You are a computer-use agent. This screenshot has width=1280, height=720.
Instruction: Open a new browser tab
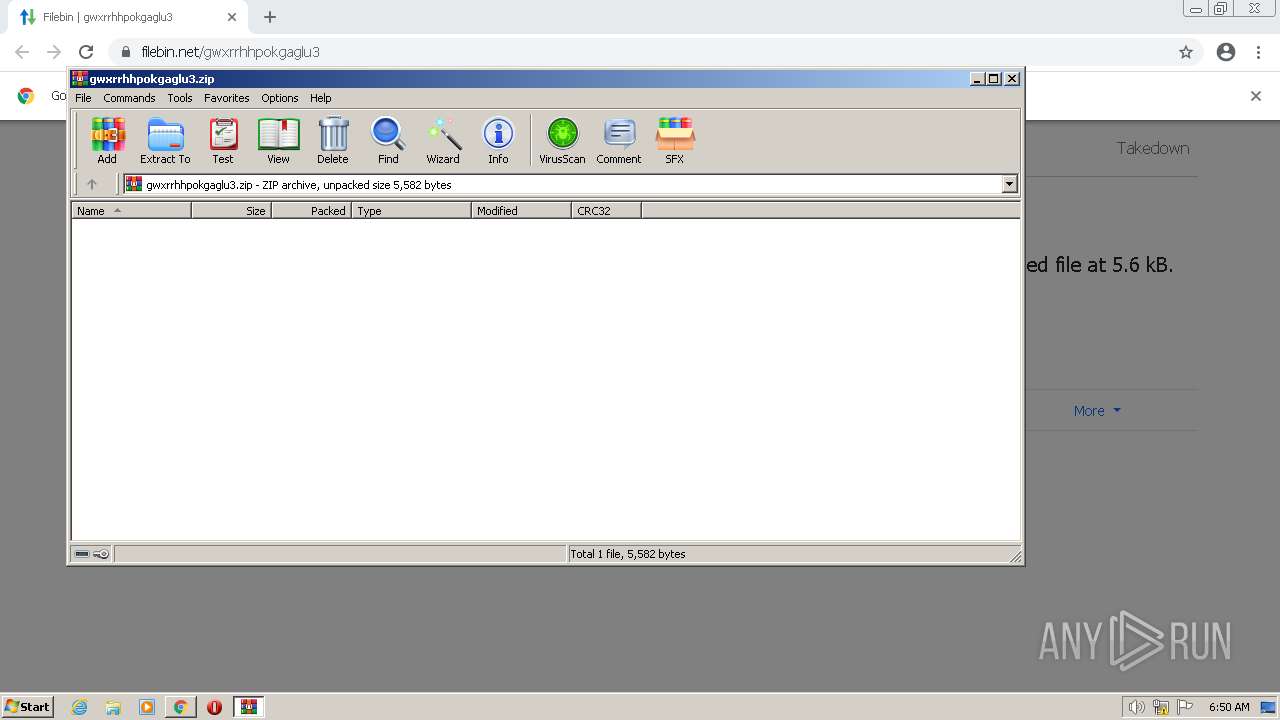[270, 17]
